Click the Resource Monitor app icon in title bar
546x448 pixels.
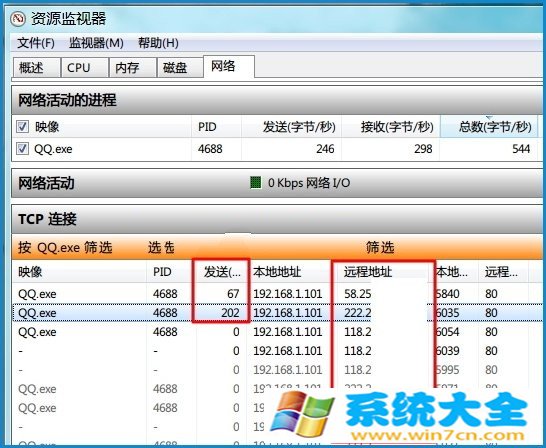click(17, 19)
